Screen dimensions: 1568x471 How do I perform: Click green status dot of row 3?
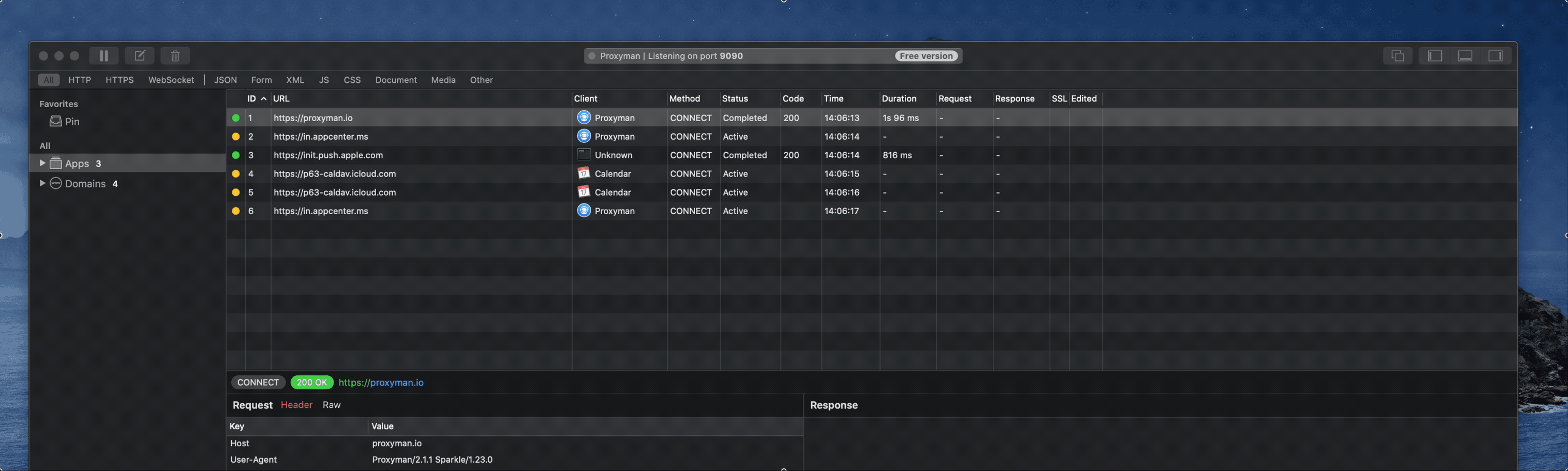point(235,155)
